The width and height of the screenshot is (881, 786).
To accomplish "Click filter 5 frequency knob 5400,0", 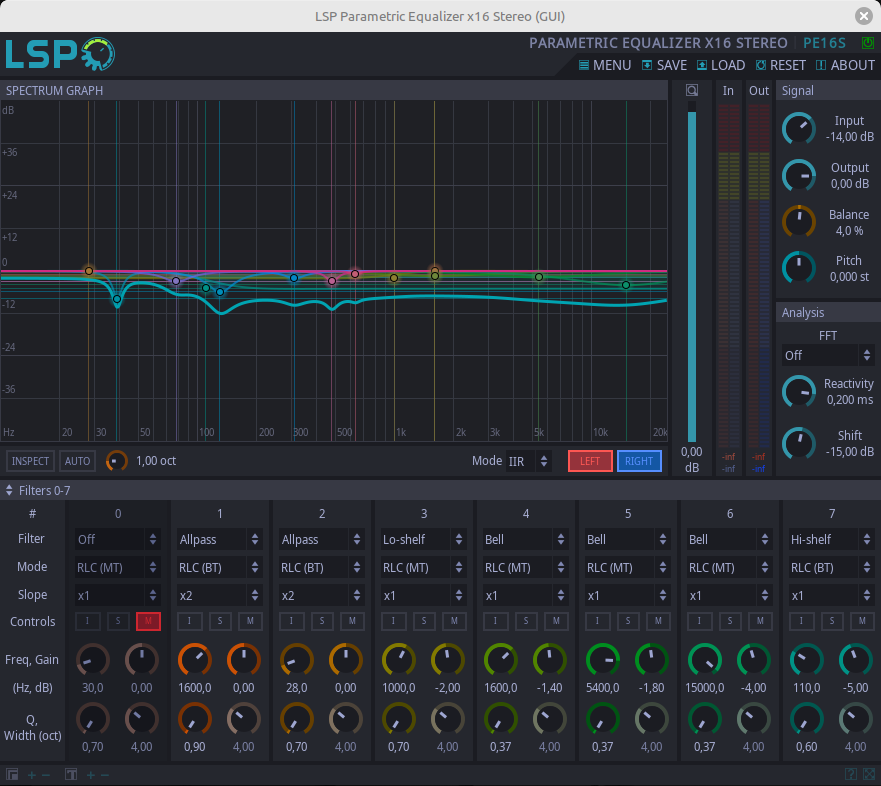I will tap(603, 660).
